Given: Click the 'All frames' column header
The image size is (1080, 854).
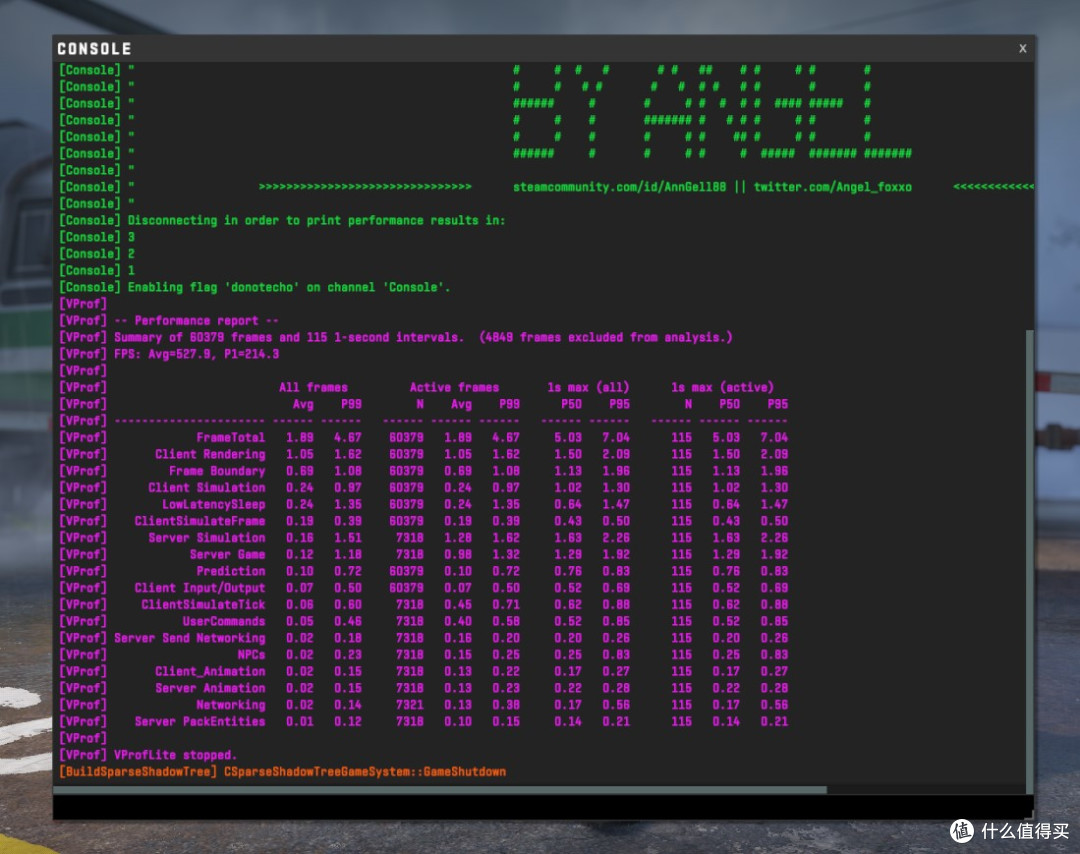Looking at the screenshot, I should (313, 387).
